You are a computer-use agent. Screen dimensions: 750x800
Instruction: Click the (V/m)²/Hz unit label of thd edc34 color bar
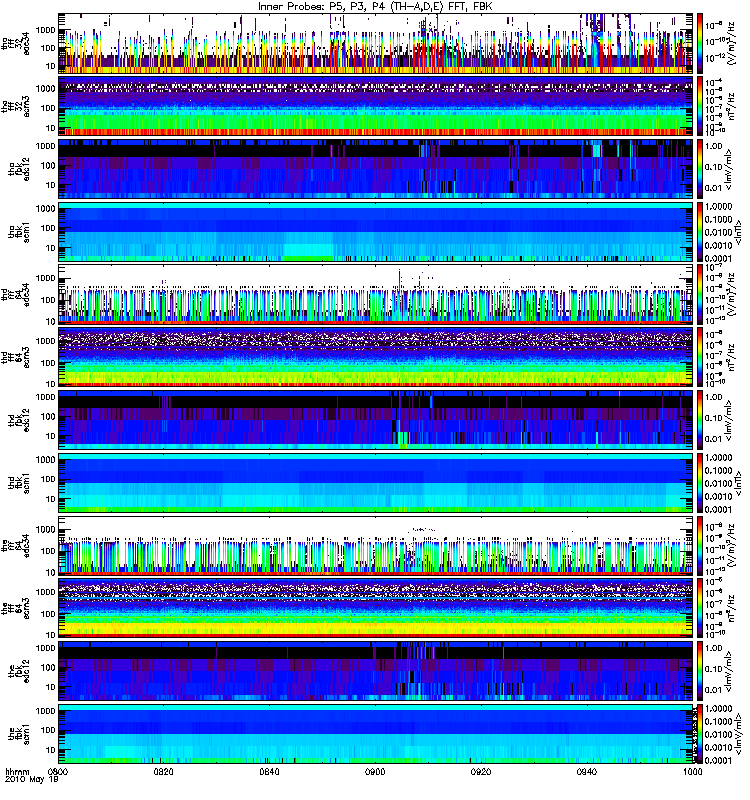(732, 295)
